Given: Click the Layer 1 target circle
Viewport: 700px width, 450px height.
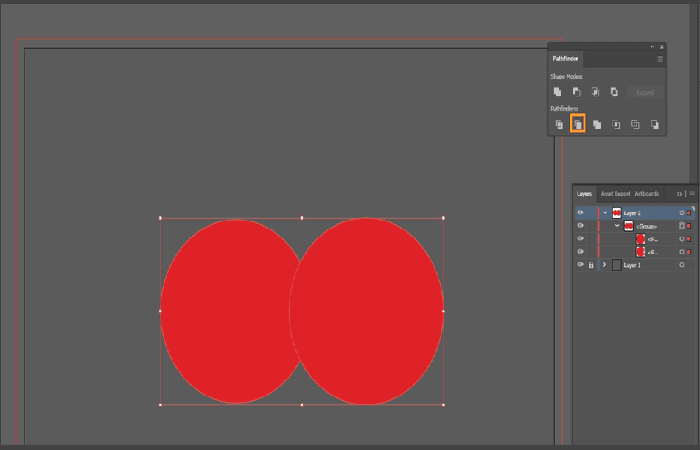Looking at the screenshot, I should click(682, 265).
